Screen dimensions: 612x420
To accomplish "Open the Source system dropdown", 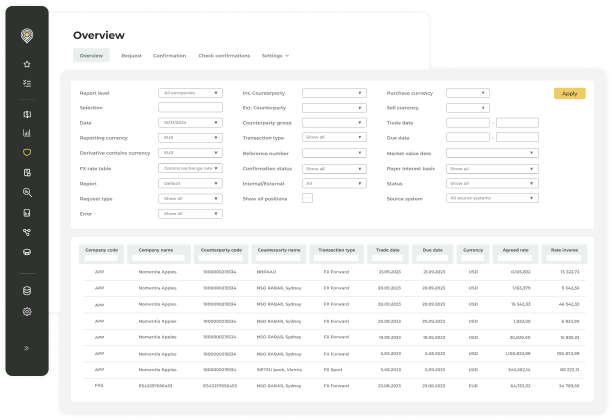I will tap(492, 198).
